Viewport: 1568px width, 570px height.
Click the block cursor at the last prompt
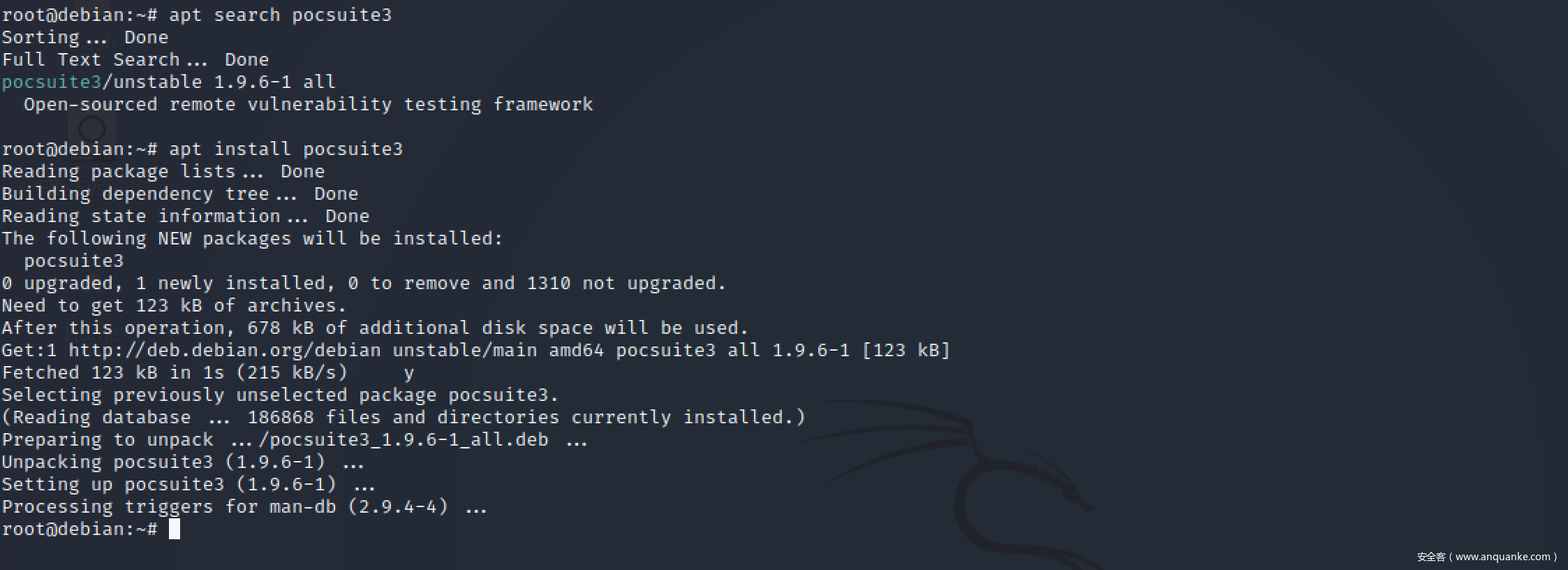175,529
